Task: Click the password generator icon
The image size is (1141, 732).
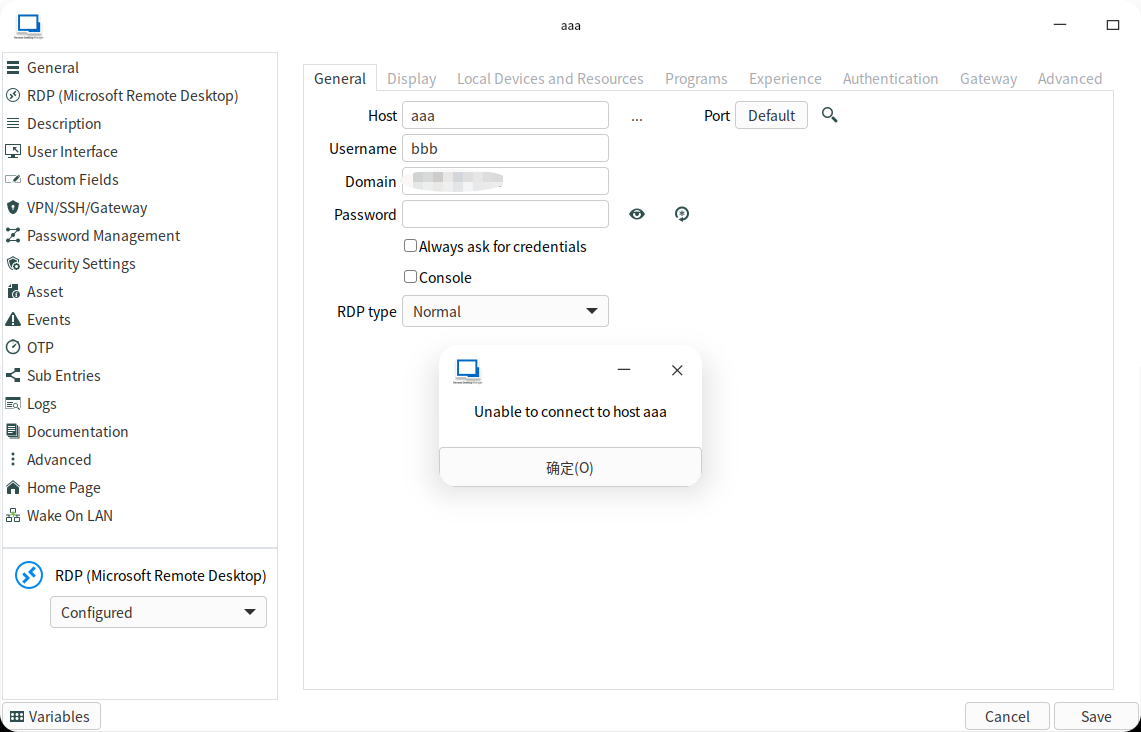Action: [x=682, y=214]
